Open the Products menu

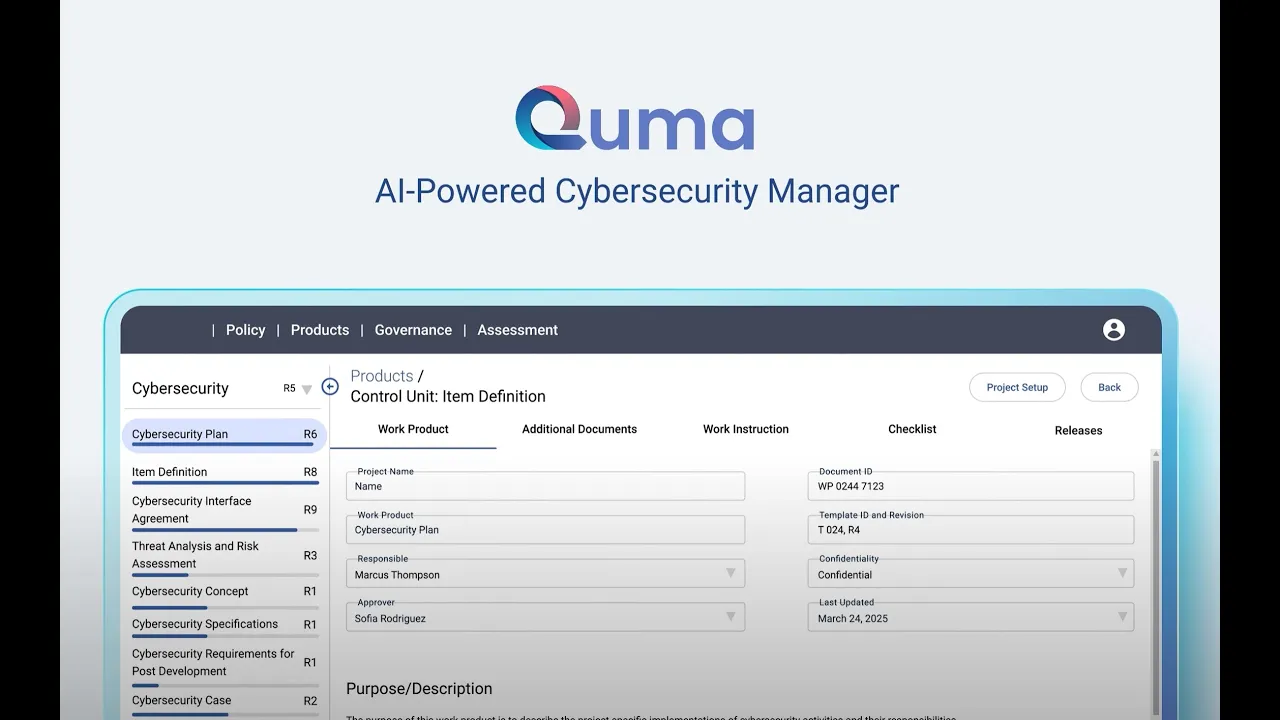tap(320, 330)
